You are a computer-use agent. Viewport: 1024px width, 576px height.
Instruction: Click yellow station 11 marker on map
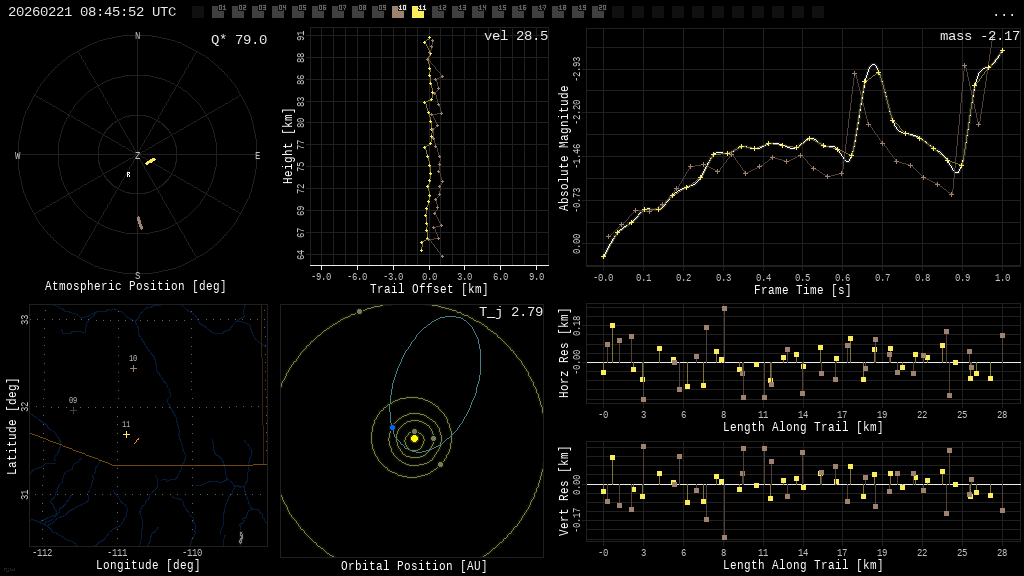(x=126, y=434)
